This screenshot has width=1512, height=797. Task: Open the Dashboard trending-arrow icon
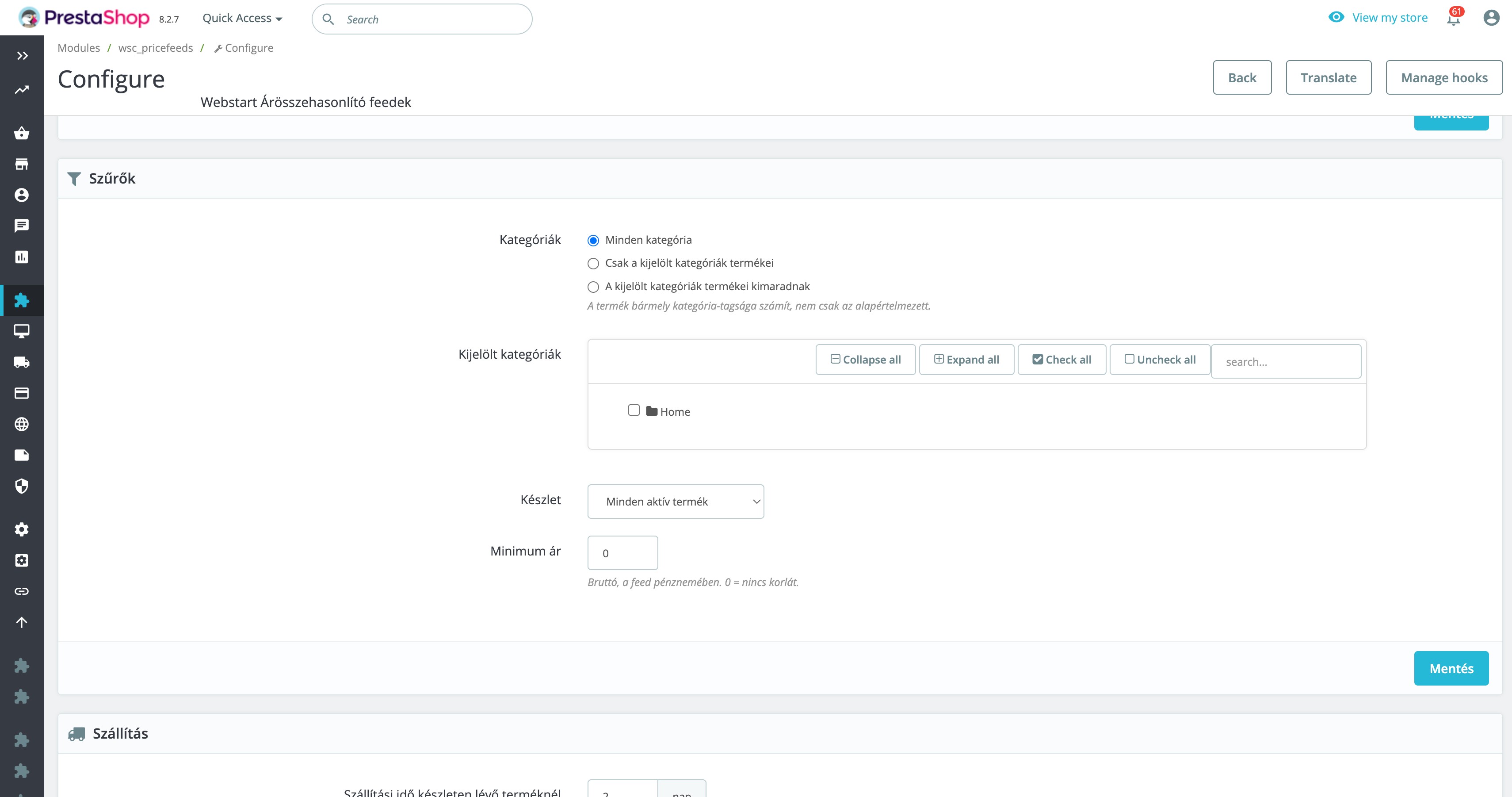22,90
